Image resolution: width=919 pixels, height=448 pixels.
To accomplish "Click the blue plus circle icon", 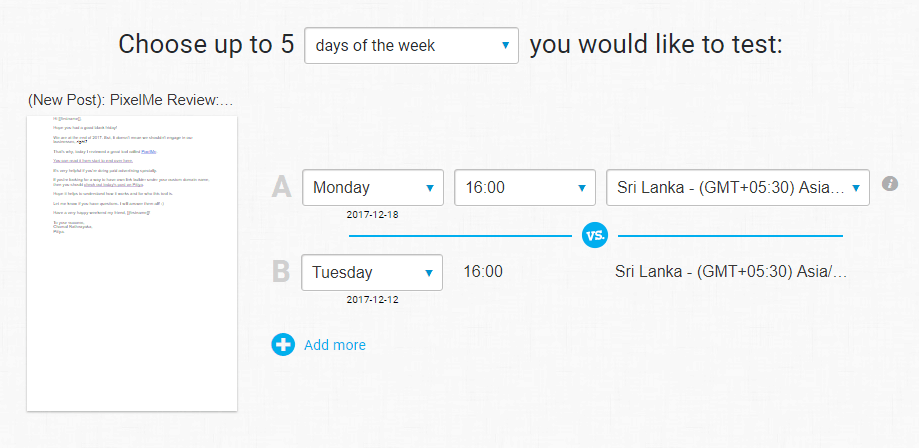I will click(283, 345).
